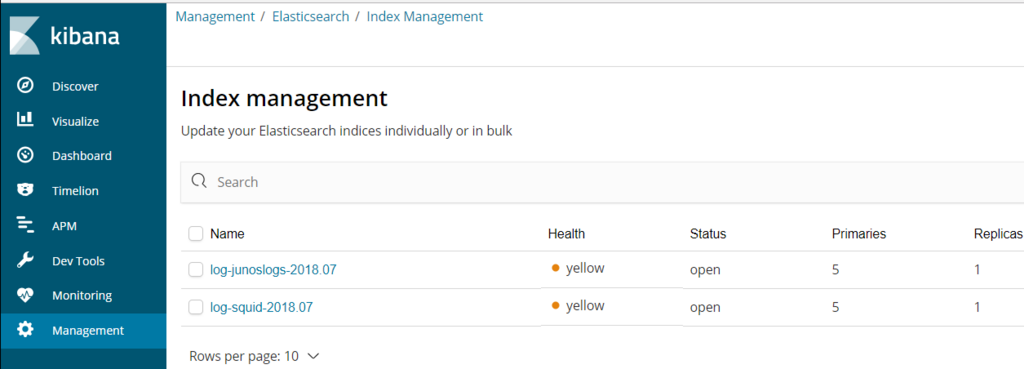Open APM via stacked lines icon
This screenshot has height=369, width=1024.
25,225
